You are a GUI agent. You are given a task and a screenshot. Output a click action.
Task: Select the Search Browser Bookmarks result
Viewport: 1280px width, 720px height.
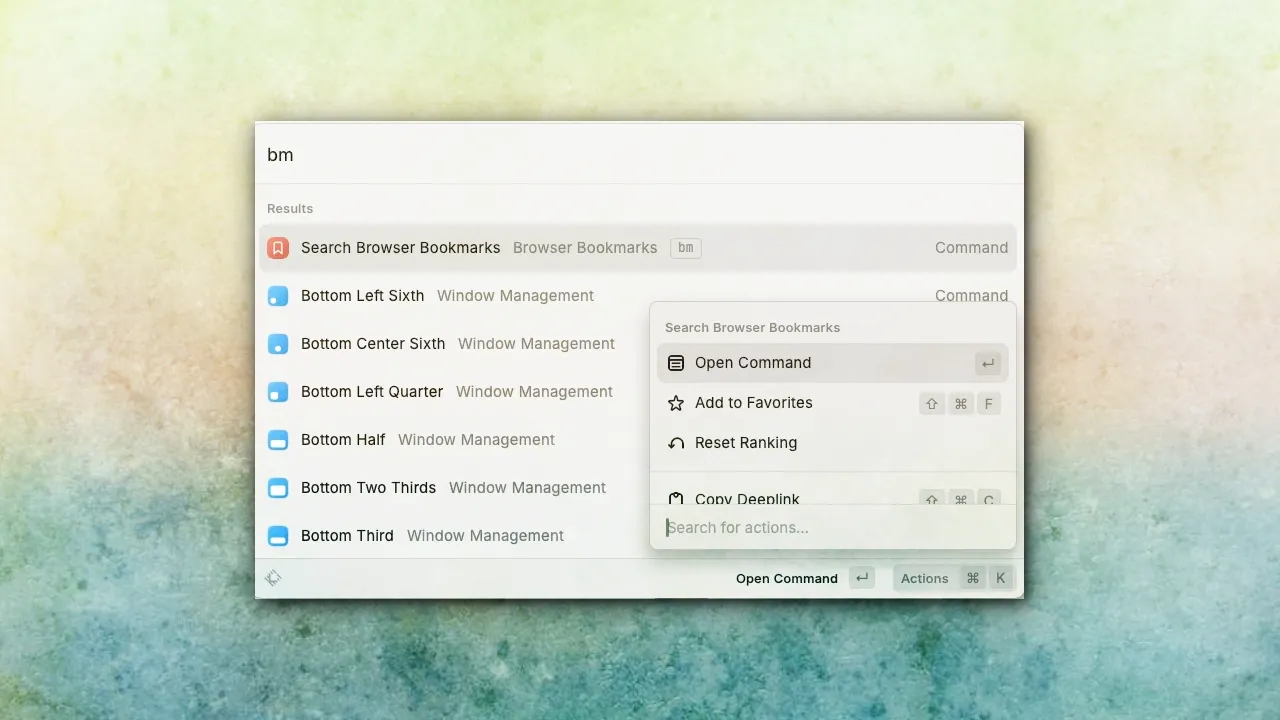click(x=638, y=248)
